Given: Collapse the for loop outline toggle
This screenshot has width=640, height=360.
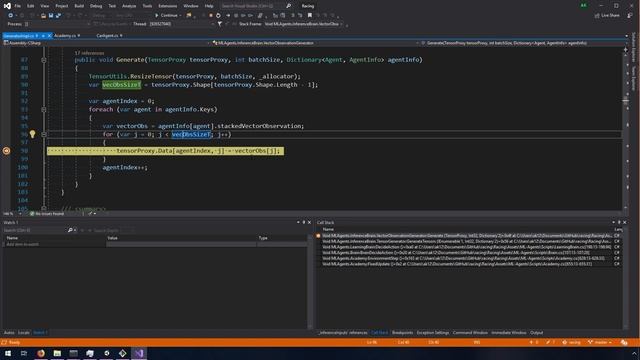Looking at the screenshot, I should 44,134.
